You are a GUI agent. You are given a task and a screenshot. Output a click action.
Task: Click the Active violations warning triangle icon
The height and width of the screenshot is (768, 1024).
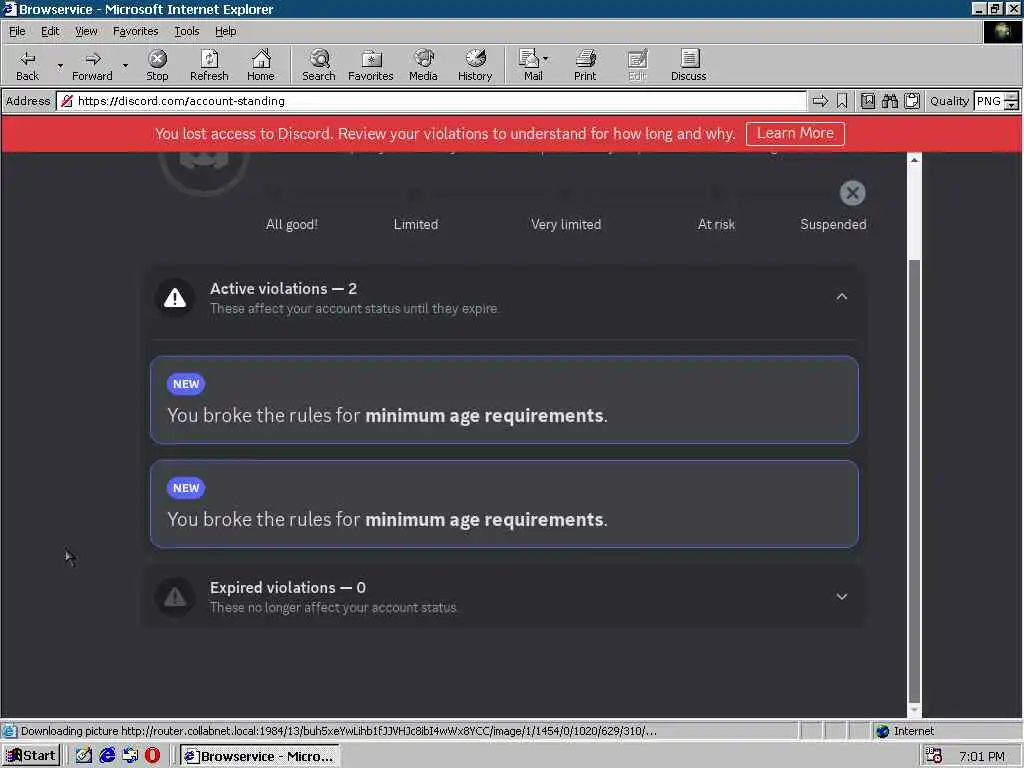point(174,298)
